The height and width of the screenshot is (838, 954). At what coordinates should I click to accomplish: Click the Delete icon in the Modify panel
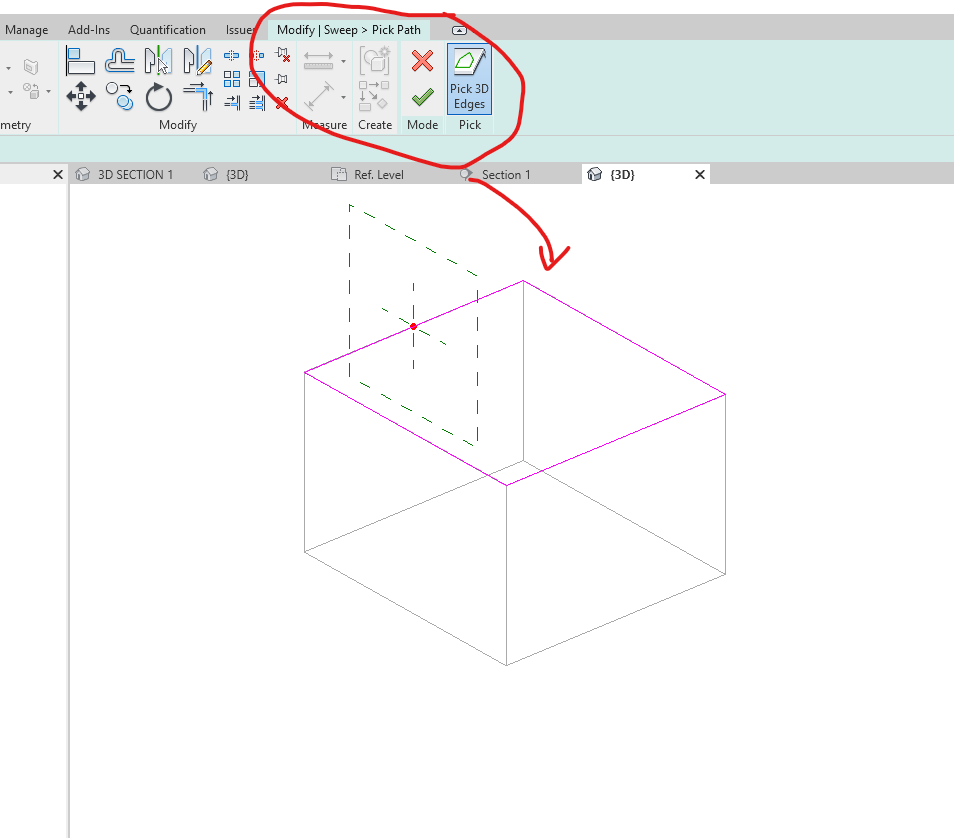(282, 102)
